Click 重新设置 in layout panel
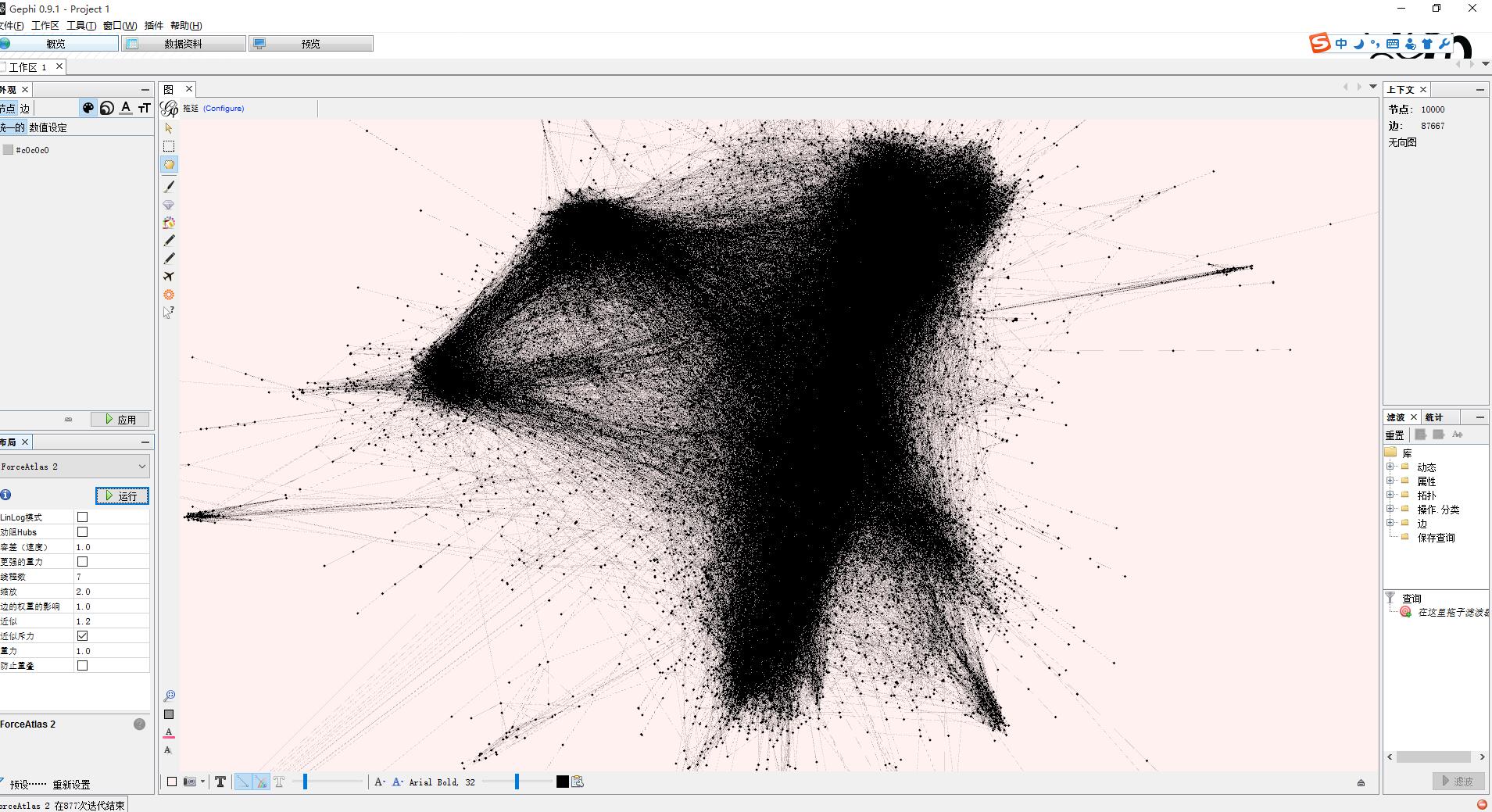Viewport: 1492px width, 812px height. click(71, 784)
